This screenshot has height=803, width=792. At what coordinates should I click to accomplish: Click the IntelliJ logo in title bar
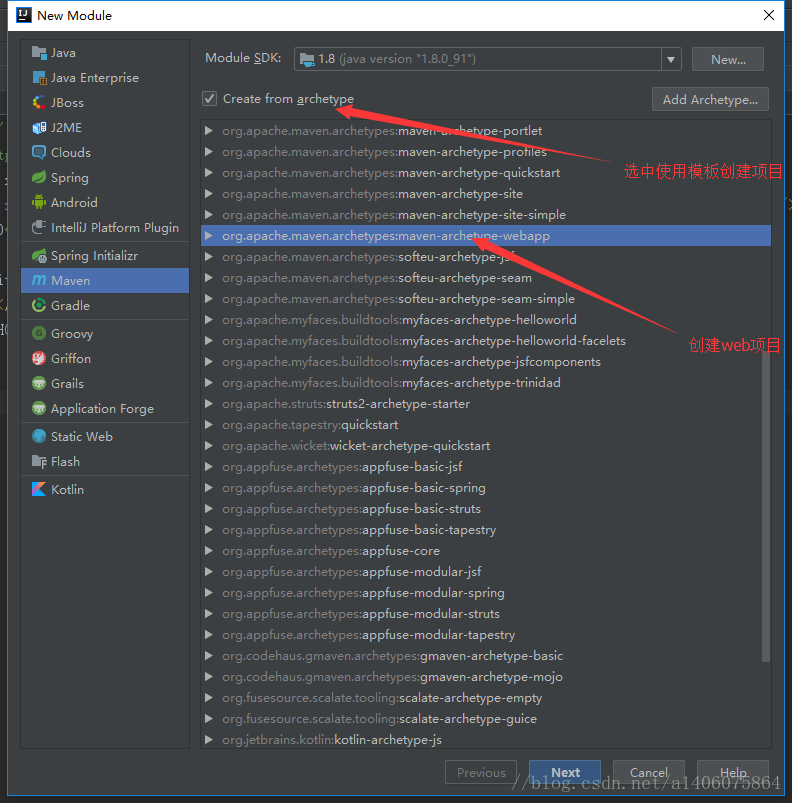point(24,15)
